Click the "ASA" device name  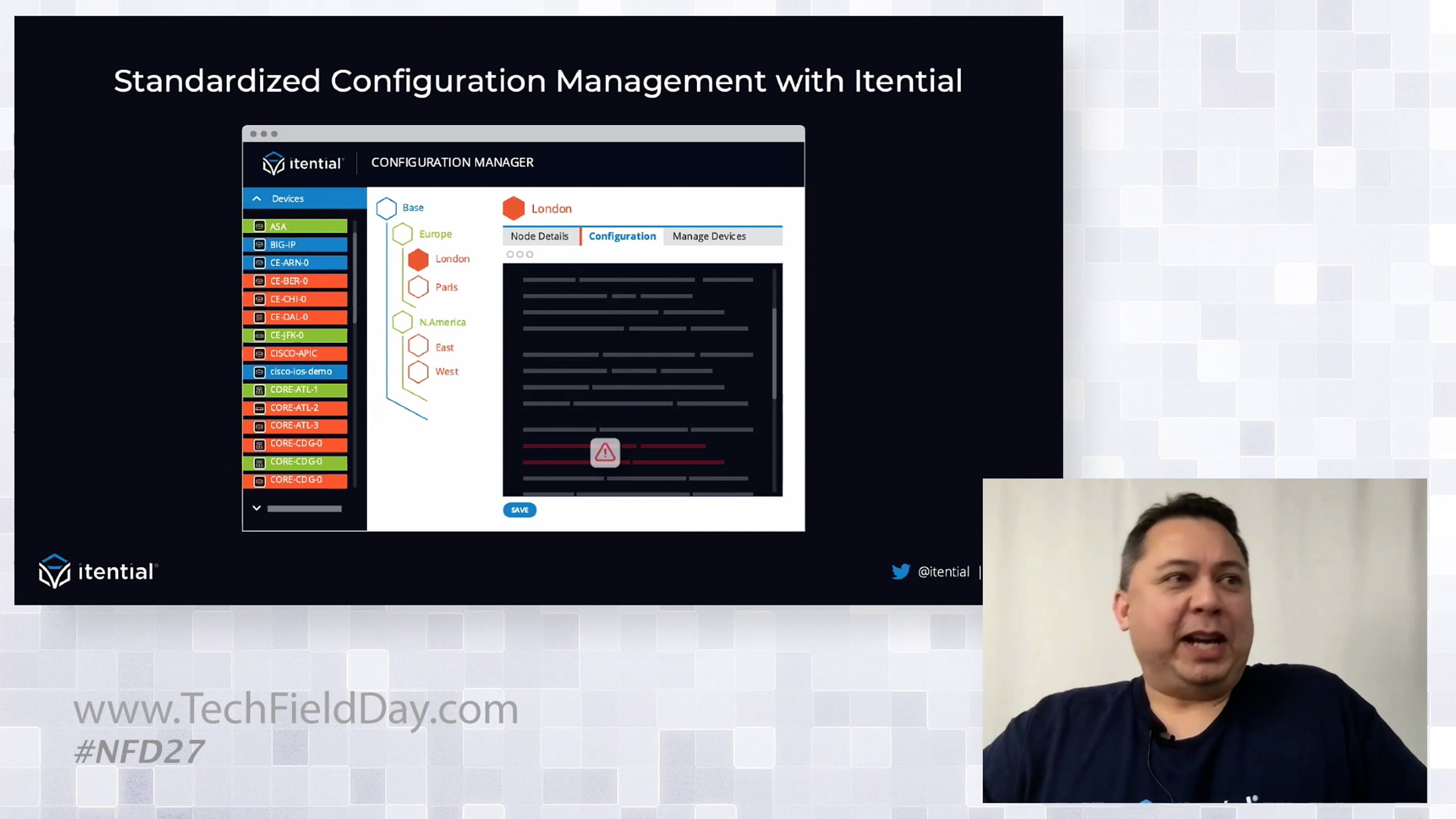click(278, 227)
